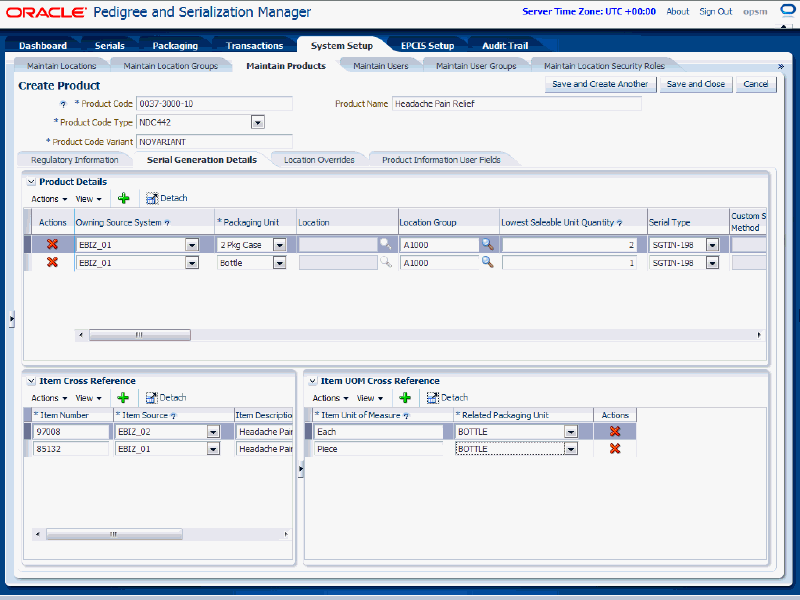
Task: Open the Product Code Type dropdown
Action: pos(258,122)
